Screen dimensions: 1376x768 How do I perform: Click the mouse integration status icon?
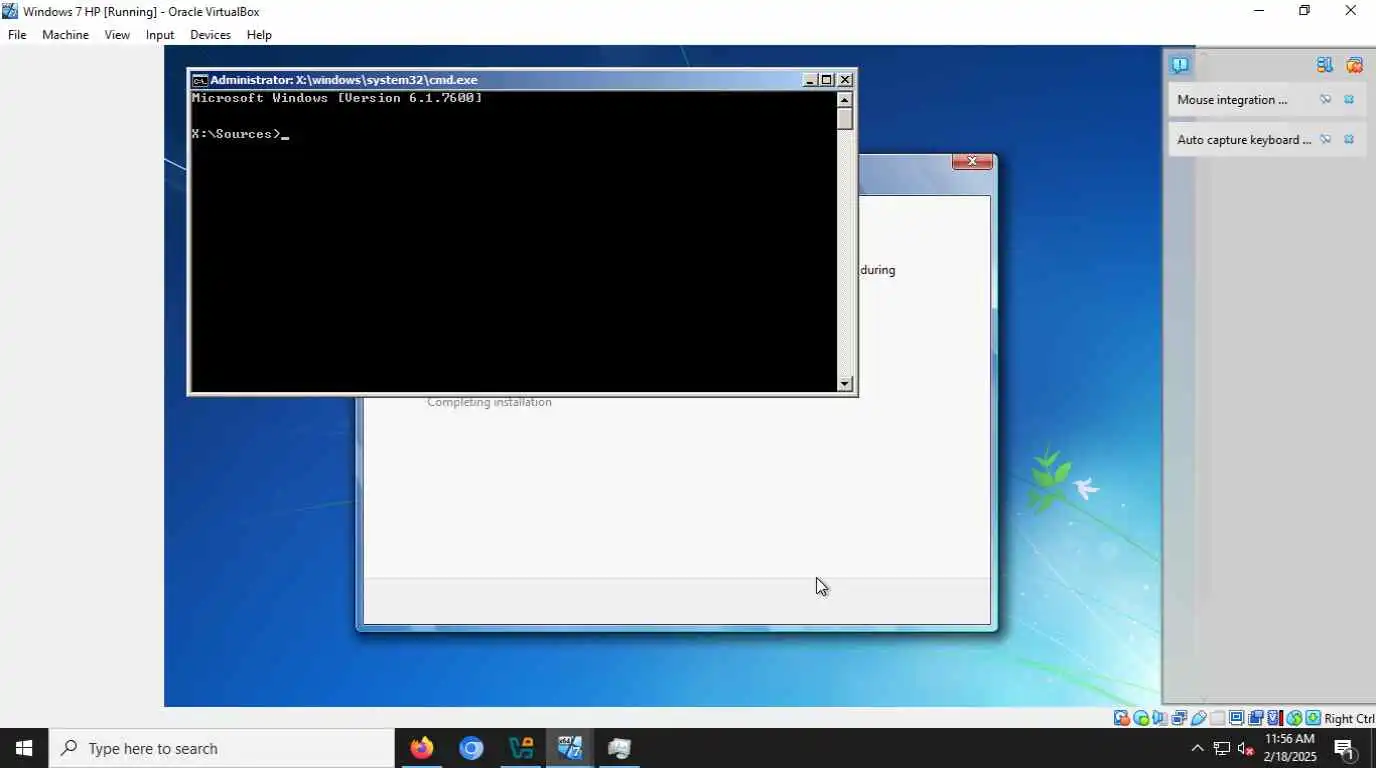[1294, 718]
